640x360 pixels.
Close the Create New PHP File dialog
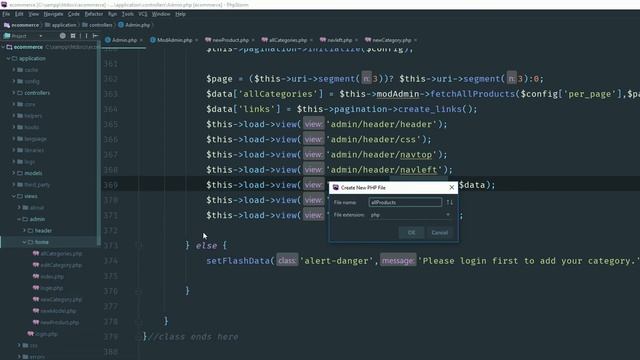click(451, 187)
